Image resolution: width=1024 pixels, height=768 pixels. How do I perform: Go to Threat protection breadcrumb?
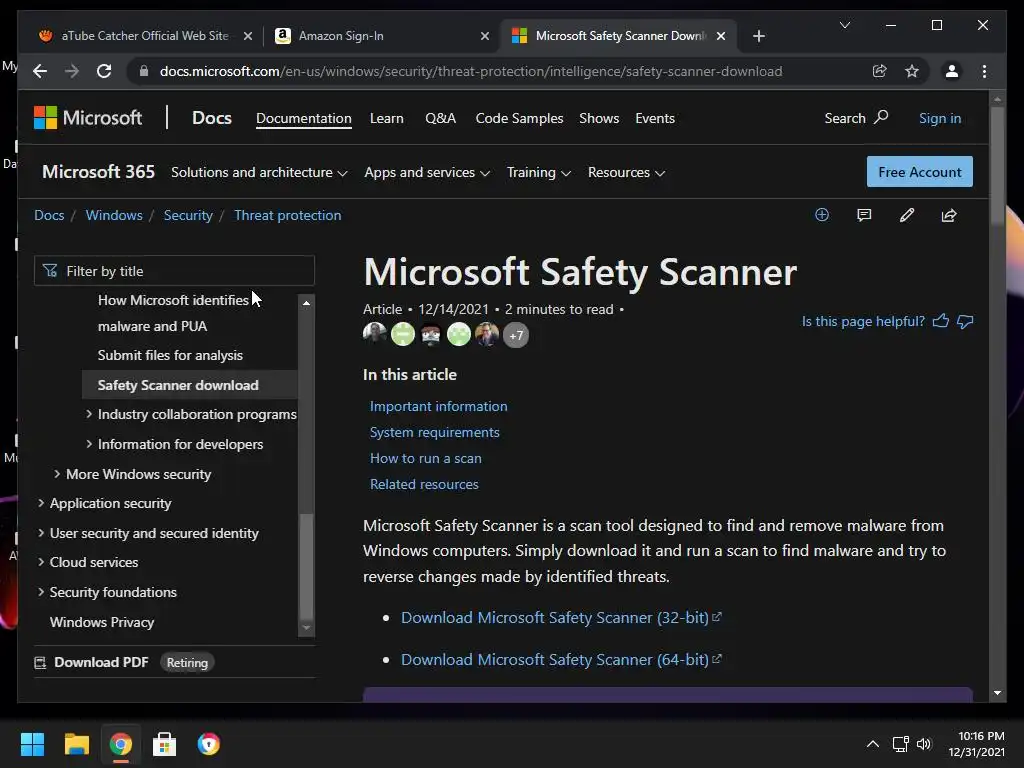click(x=287, y=215)
